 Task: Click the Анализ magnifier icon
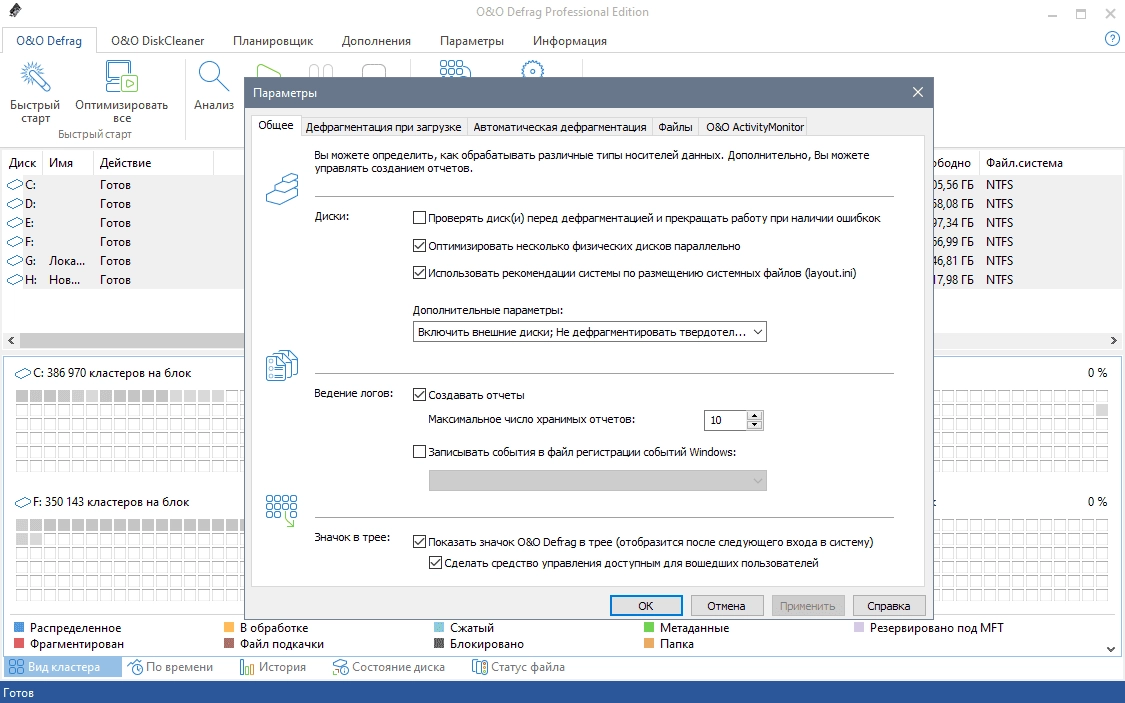[x=214, y=77]
